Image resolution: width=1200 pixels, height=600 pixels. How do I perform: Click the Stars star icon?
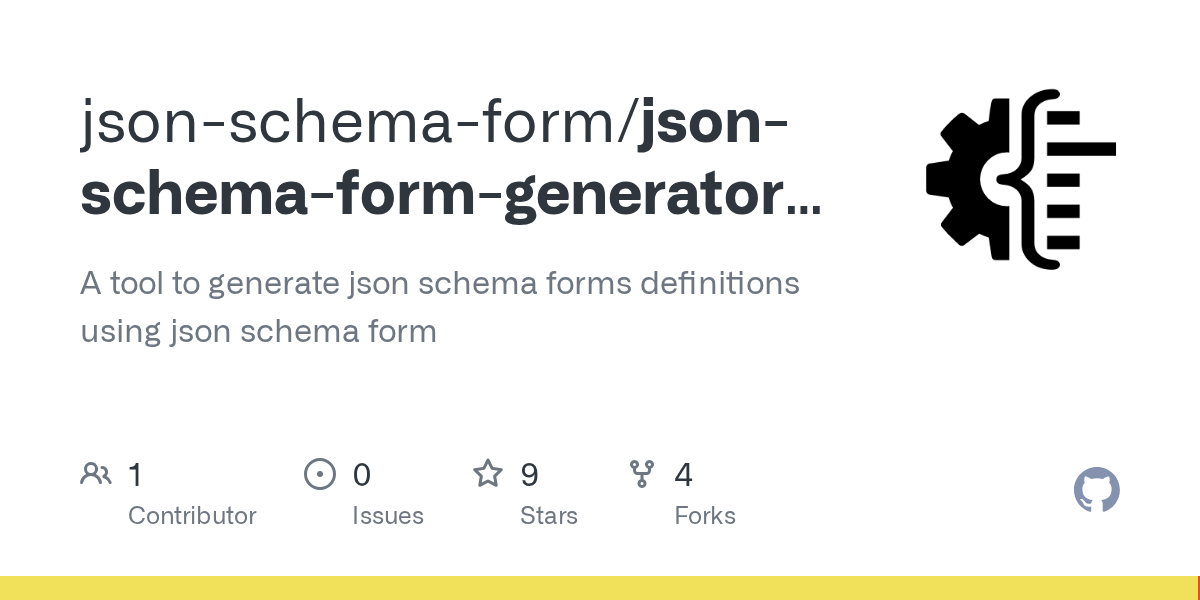[488, 474]
